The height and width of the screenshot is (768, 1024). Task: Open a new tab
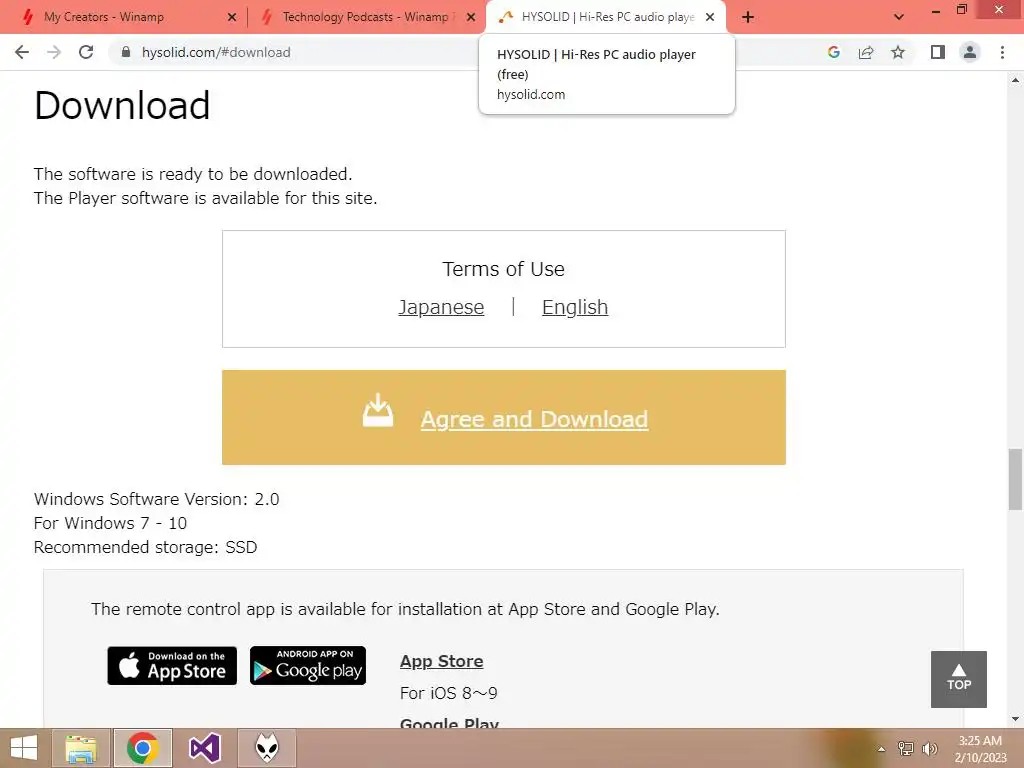(x=748, y=17)
